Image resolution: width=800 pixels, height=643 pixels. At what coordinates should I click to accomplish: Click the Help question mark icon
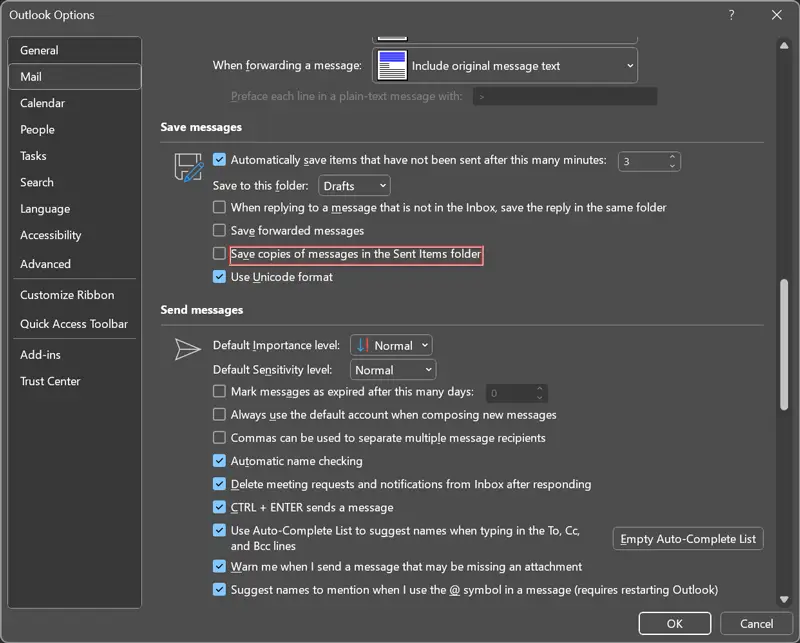(x=731, y=15)
